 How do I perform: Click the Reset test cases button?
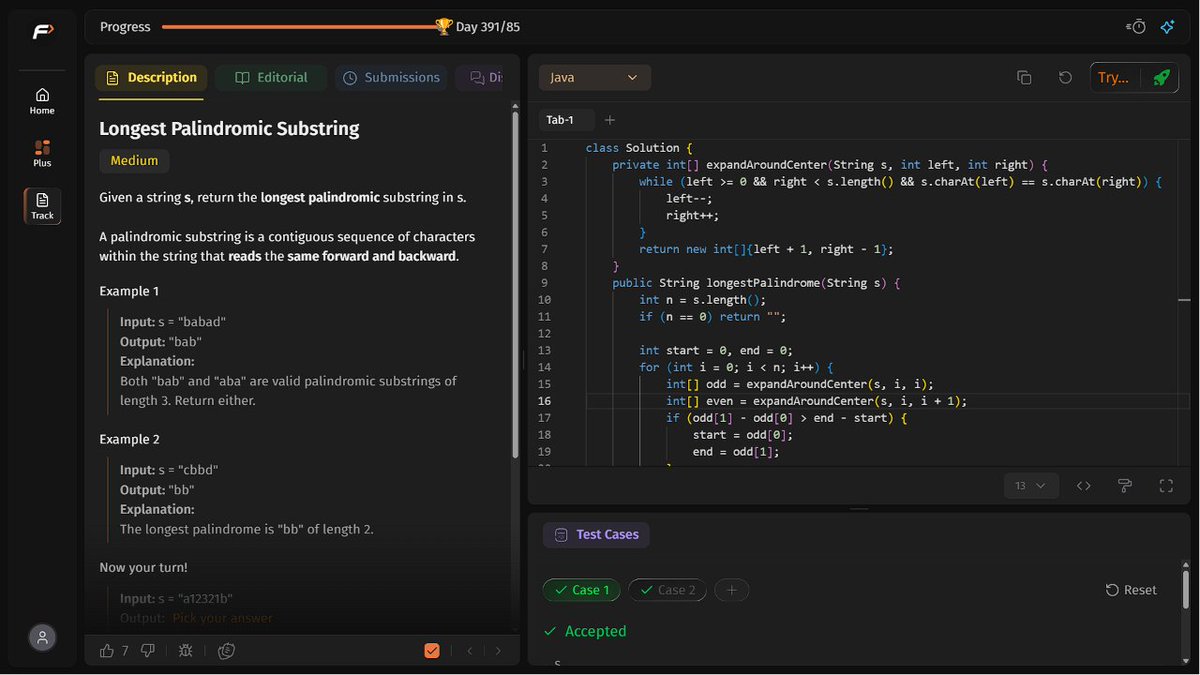pos(1131,590)
